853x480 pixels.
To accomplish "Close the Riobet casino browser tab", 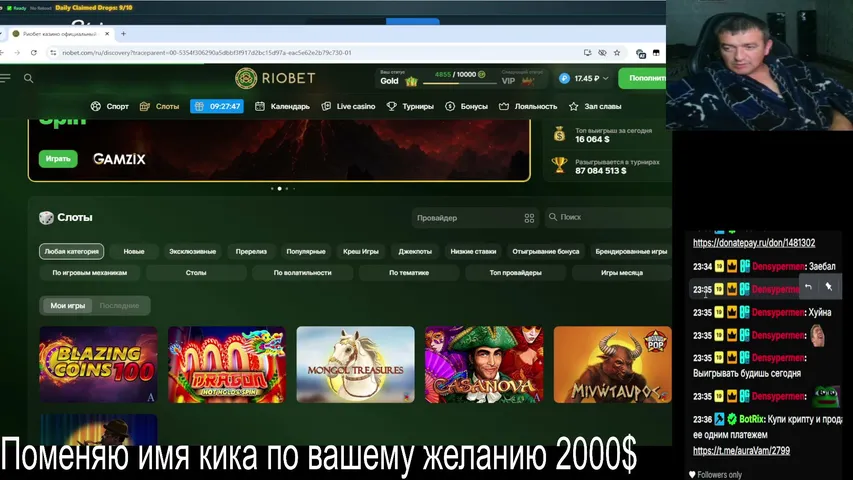I will coord(107,34).
